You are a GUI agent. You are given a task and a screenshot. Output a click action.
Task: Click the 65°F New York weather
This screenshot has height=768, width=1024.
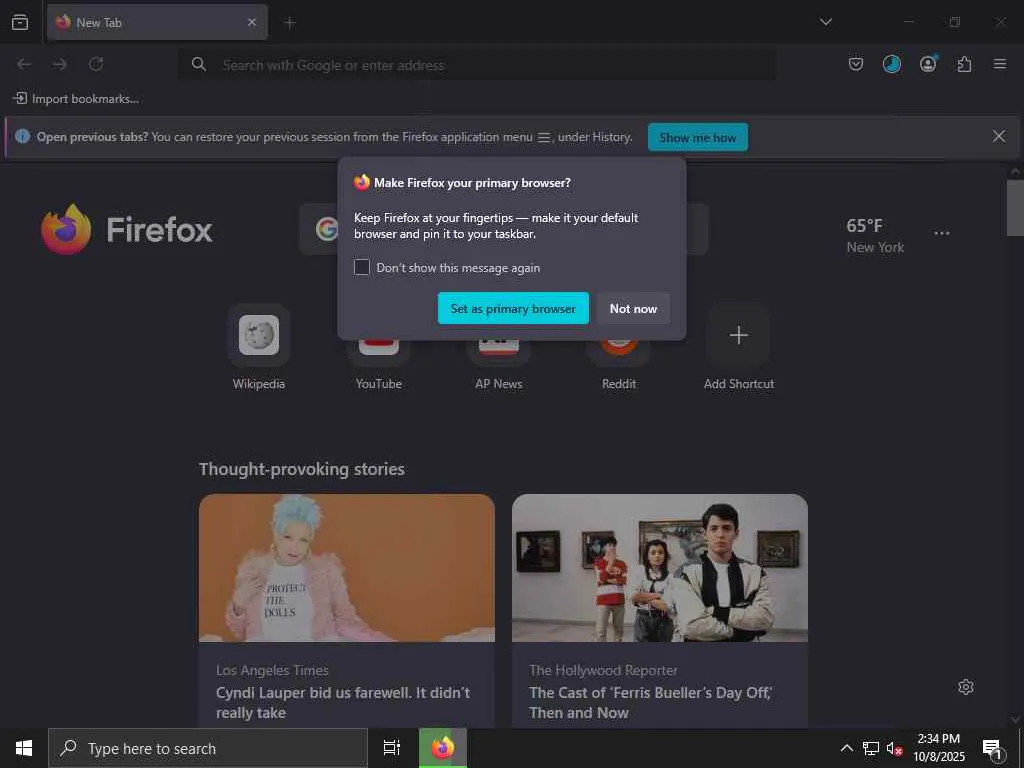click(x=875, y=236)
